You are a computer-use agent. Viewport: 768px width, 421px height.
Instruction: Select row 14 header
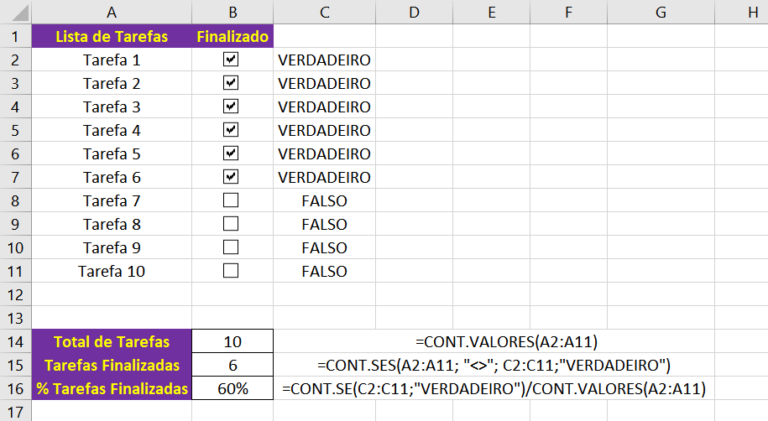point(15,340)
